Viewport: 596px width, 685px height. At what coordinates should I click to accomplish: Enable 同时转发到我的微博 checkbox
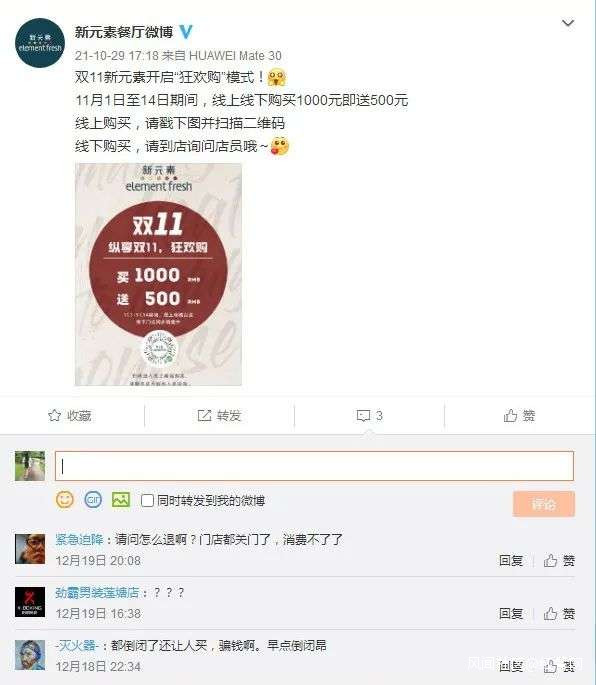(147, 501)
